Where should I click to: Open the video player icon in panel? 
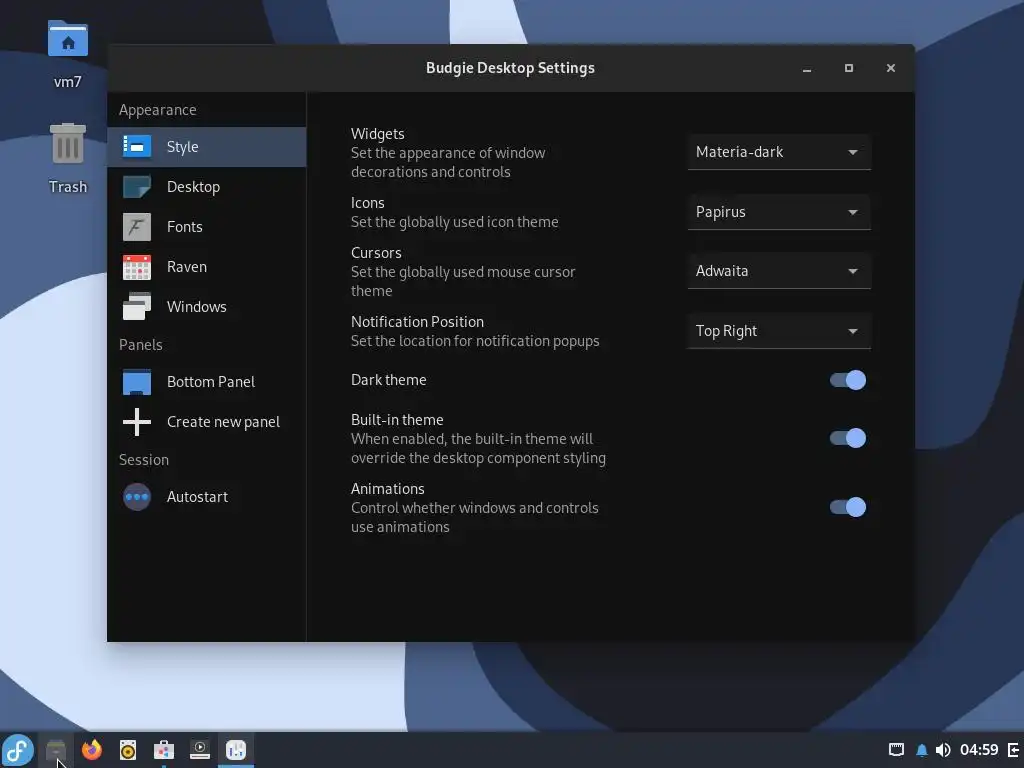pos(200,750)
